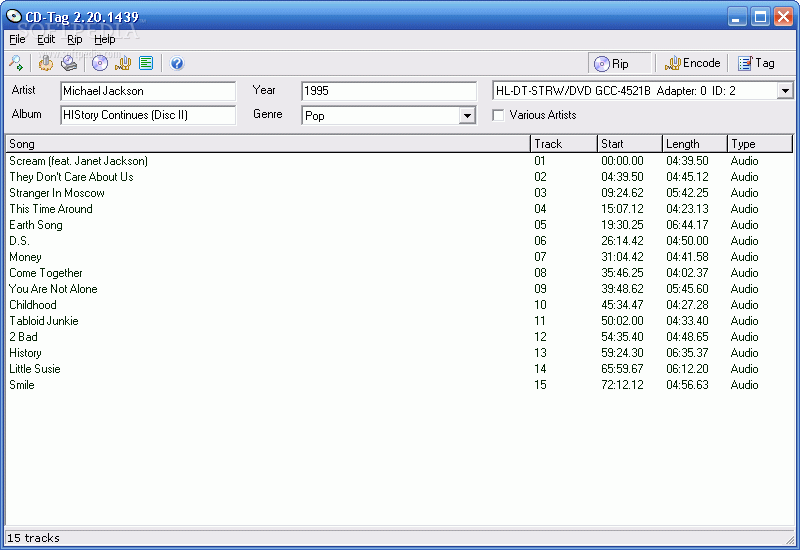Select the song Little Susie
Viewport: 800px width, 550px height.
(x=35, y=369)
